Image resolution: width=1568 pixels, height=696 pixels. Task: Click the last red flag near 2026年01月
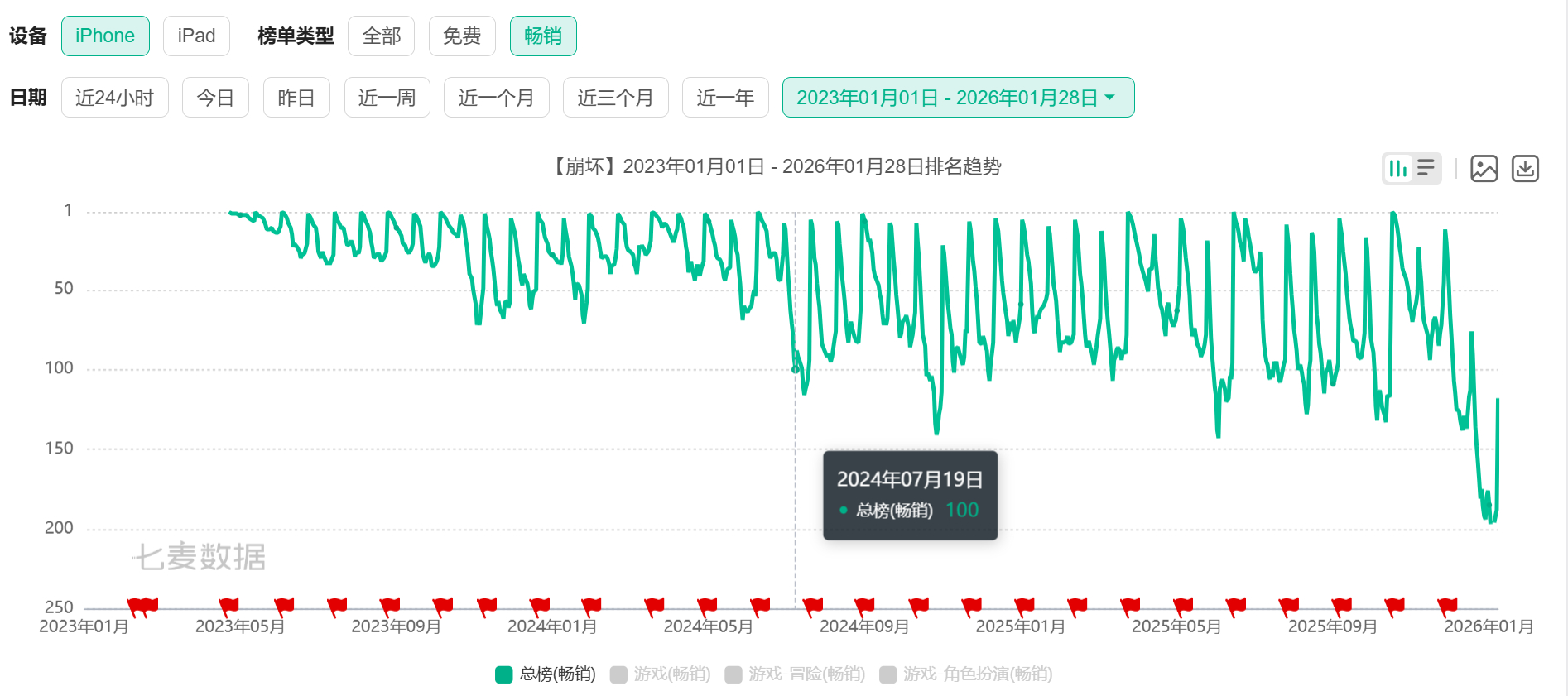click(1447, 606)
